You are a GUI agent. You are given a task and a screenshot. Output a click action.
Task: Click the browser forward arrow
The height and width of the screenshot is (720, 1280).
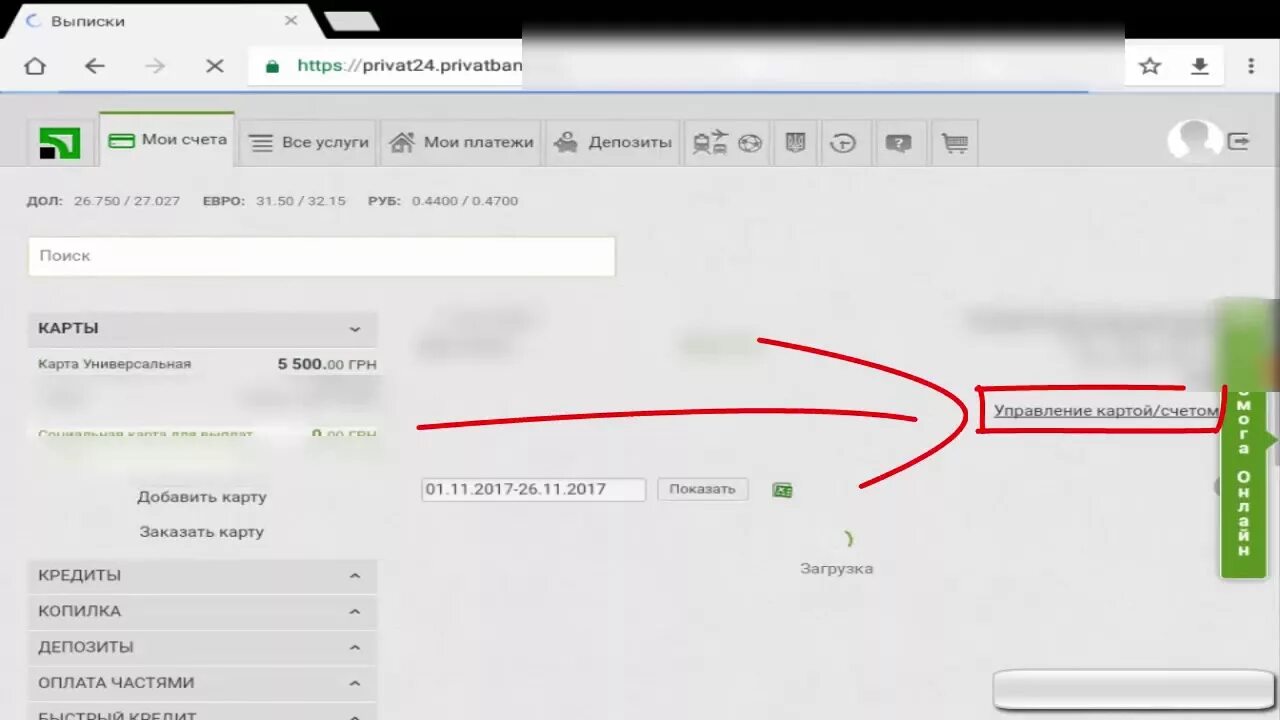(155, 66)
